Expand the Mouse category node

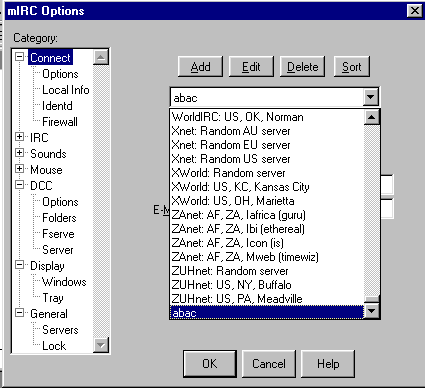pyautogui.click(x=20, y=169)
